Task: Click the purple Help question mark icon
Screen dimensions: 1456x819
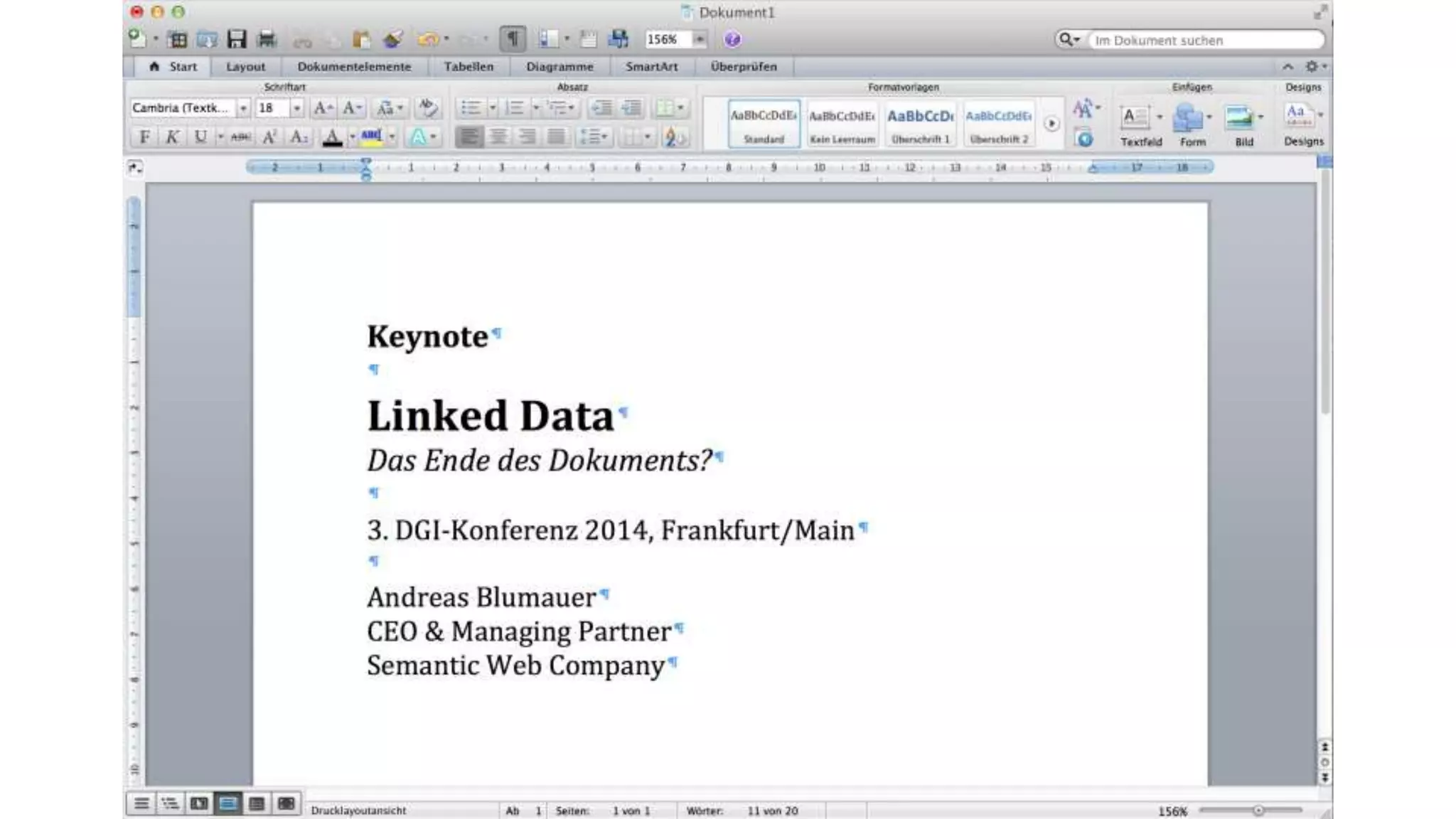Action: pos(732,39)
